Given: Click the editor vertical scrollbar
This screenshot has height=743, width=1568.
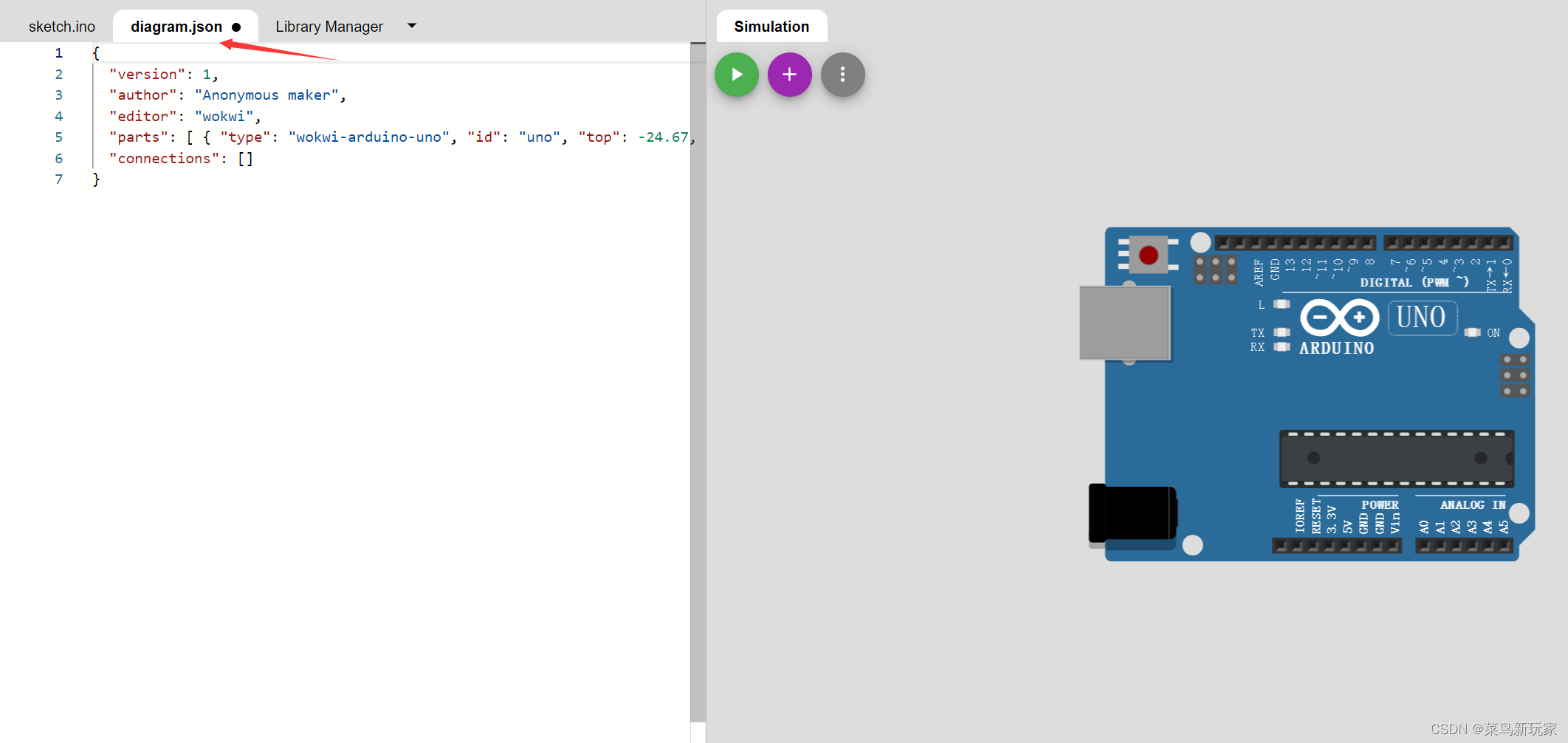Looking at the screenshot, I should 698,382.
